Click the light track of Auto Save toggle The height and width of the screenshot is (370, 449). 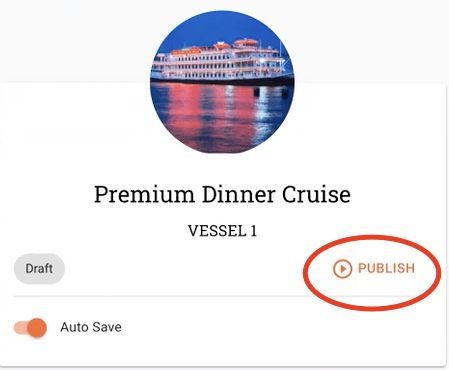(20, 328)
